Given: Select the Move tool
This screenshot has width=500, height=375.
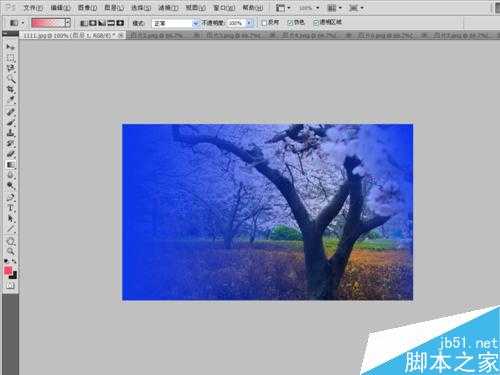Looking at the screenshot, I should tap(10, 47).
